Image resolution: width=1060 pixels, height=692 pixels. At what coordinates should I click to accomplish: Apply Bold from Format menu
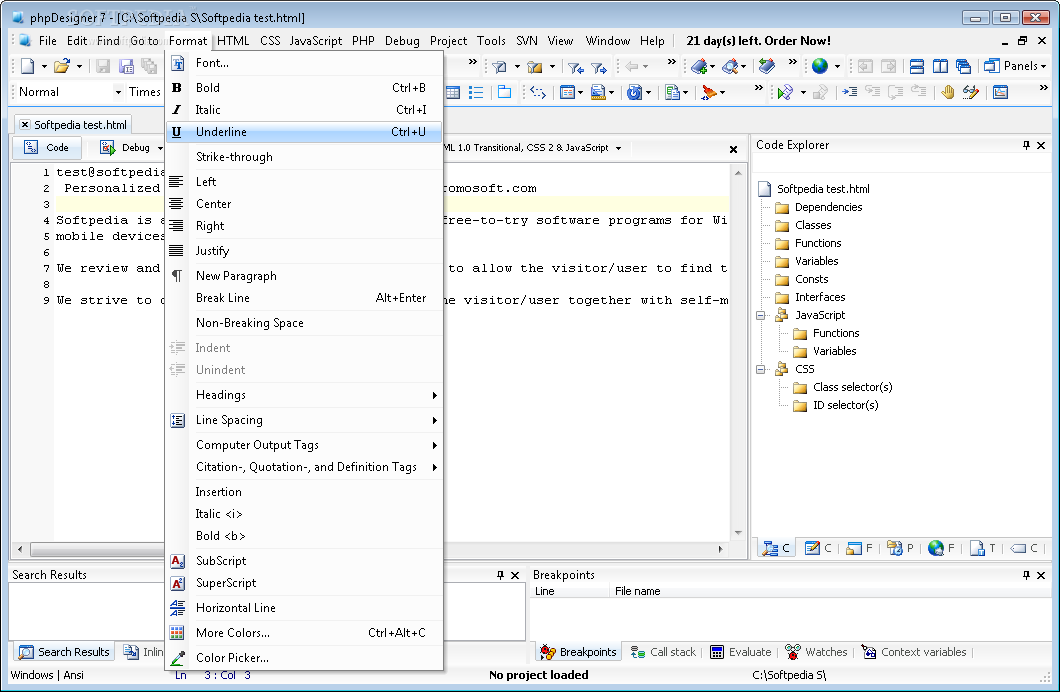[304, 88]
